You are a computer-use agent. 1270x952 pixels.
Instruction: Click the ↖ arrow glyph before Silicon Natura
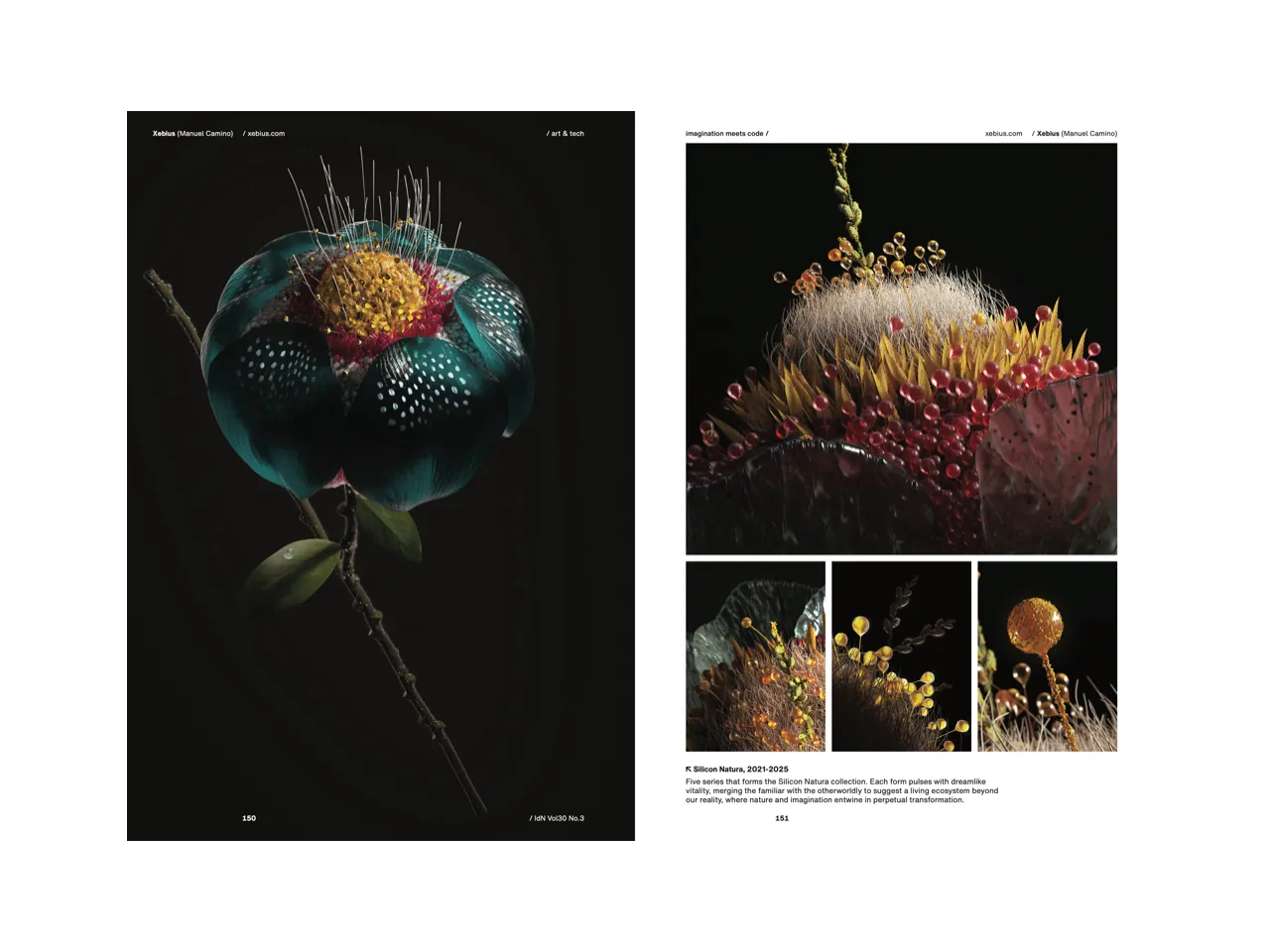(x=689, y=769)
